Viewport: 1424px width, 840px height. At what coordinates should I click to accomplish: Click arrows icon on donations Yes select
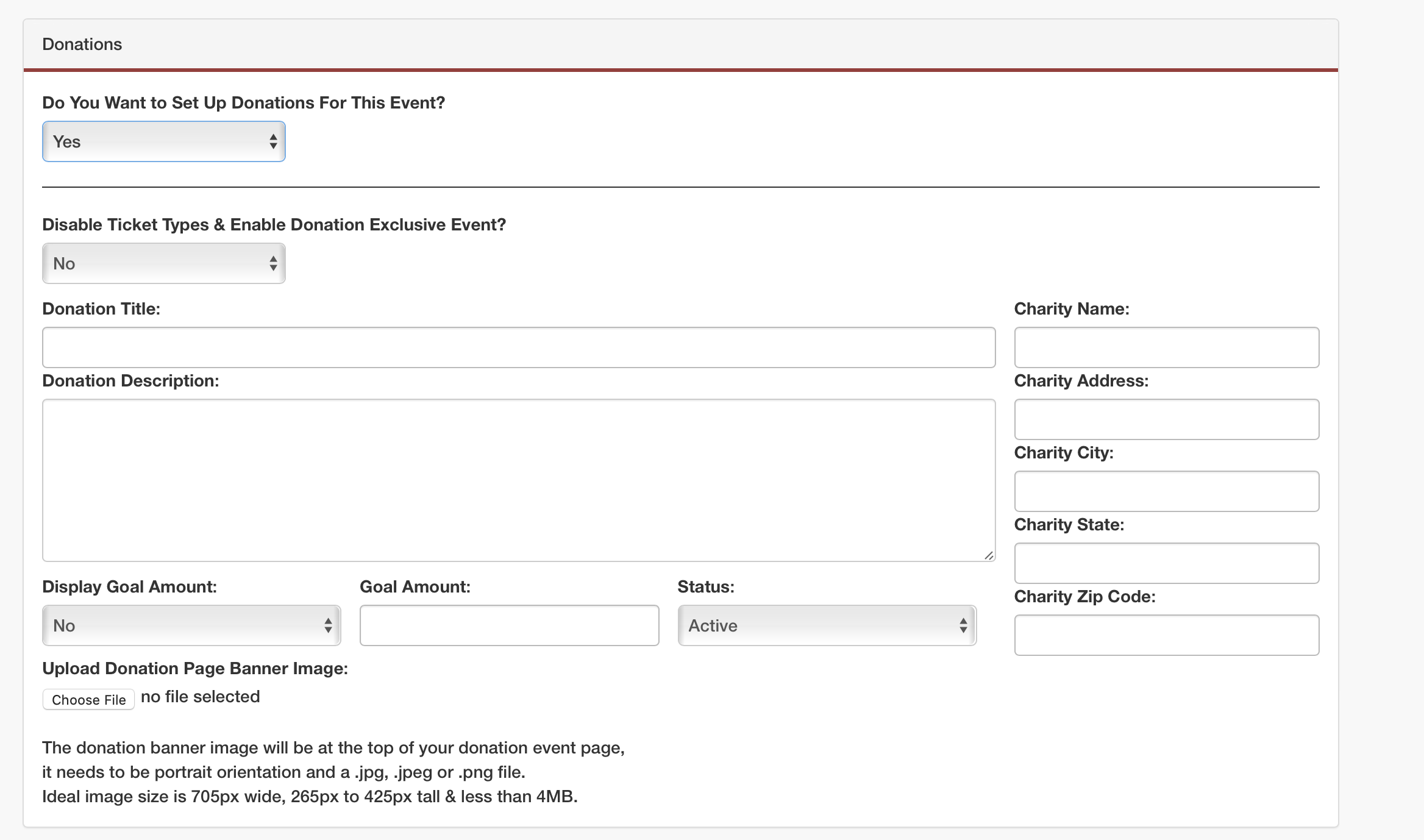point(273,141)
